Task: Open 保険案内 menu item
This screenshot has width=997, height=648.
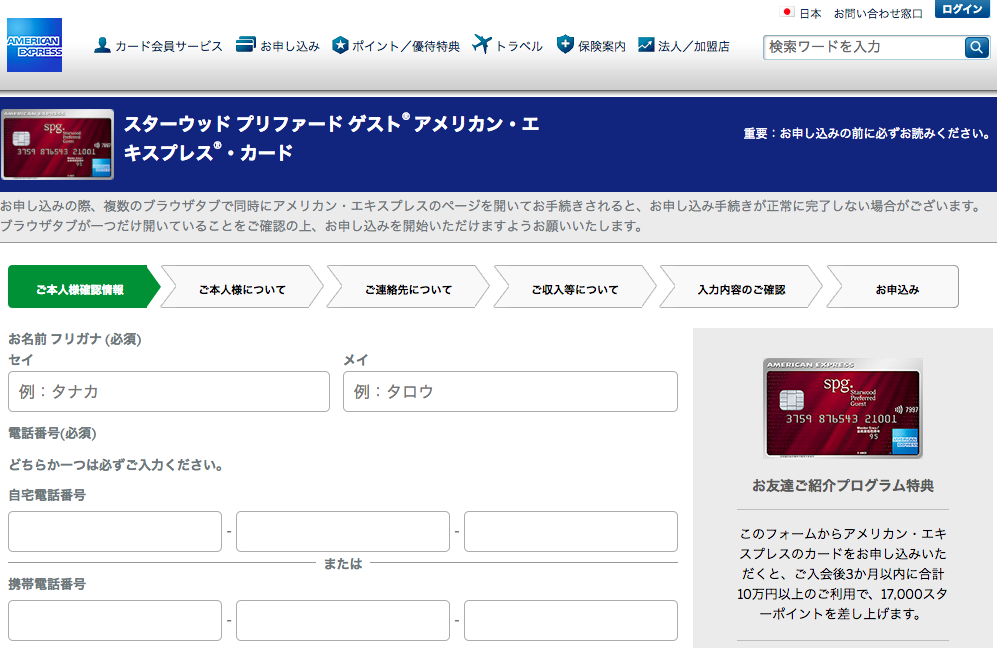Action: click(x=602, y=46)
